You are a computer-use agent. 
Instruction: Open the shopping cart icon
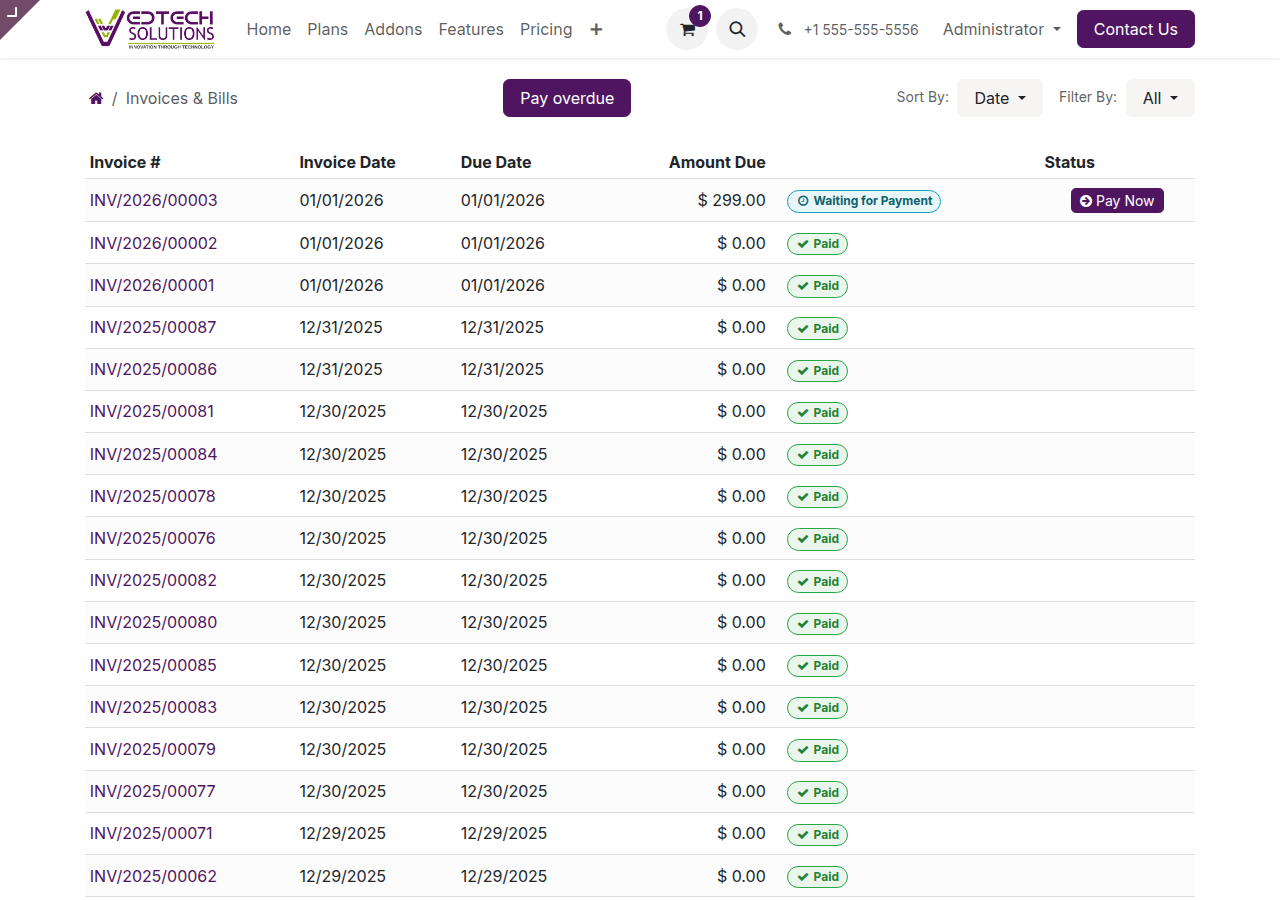tap(687, 30)
